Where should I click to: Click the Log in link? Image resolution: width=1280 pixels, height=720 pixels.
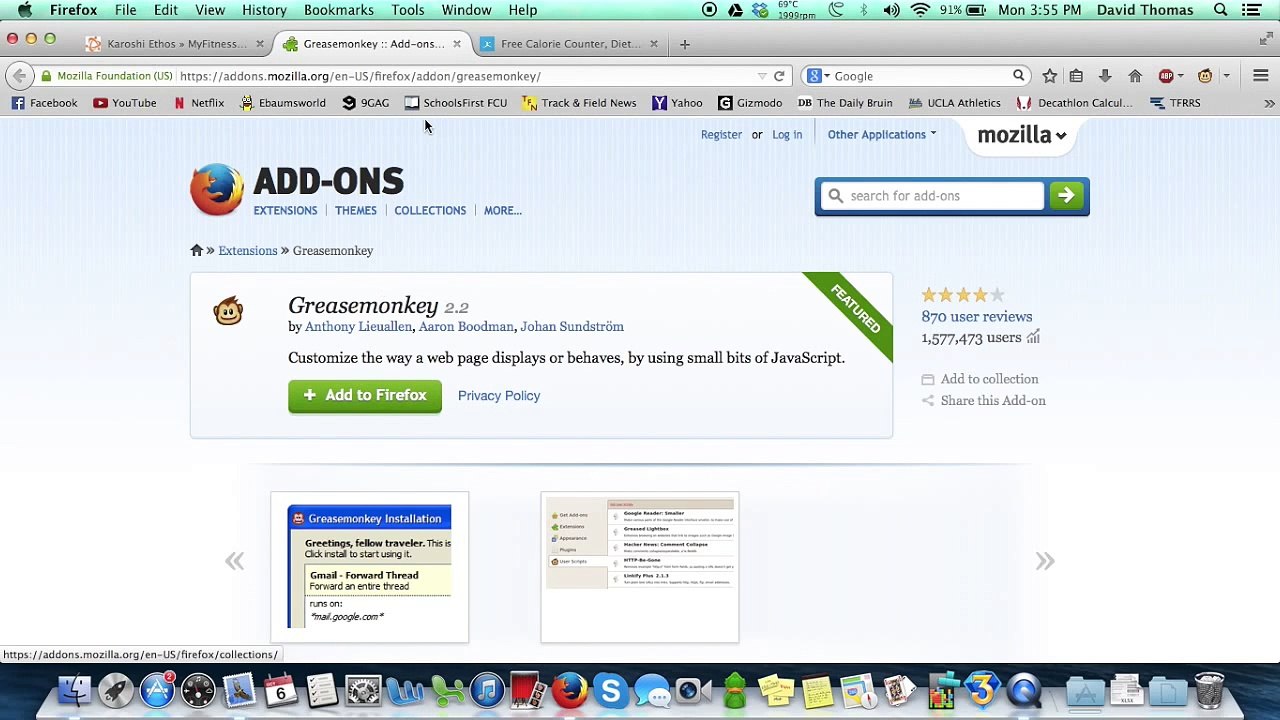point(787,134)
